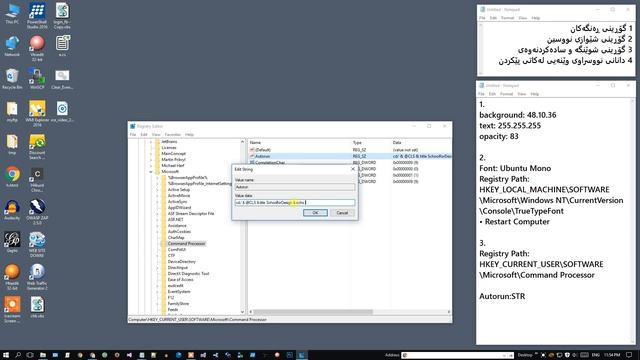The image size is (640, 360).
Task: Switch the ENG input language indicator
Action: click(x=596, y=355)
